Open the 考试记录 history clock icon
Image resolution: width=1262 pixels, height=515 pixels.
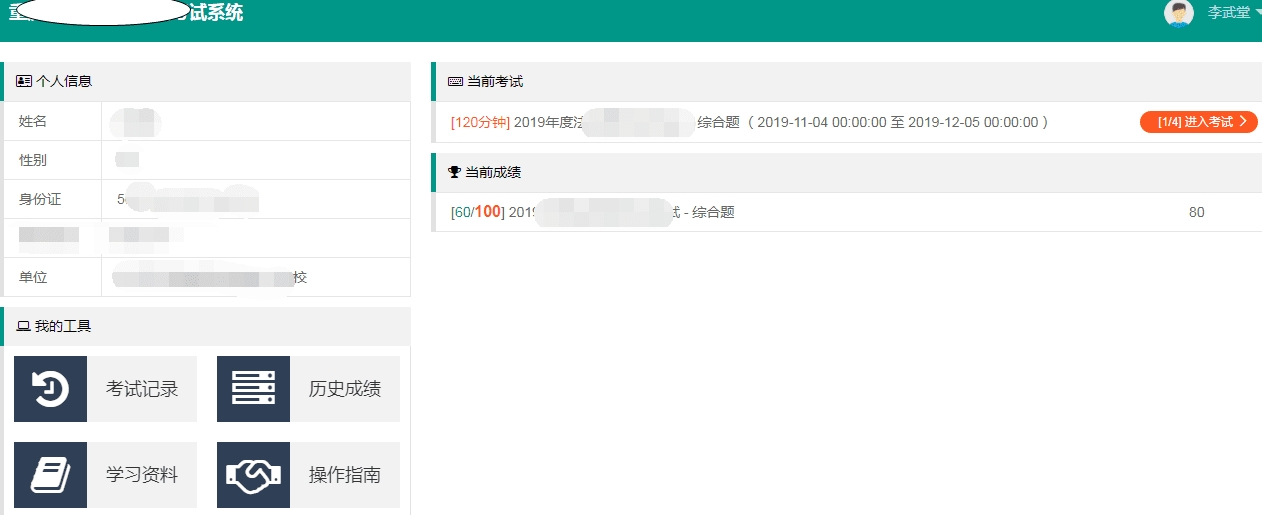point(50,389)
